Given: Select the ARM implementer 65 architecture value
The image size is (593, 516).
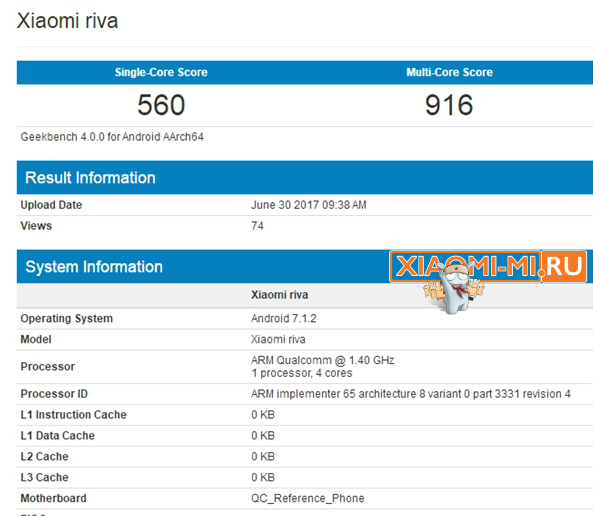Looking at the screenshot, I should [411, 394].
